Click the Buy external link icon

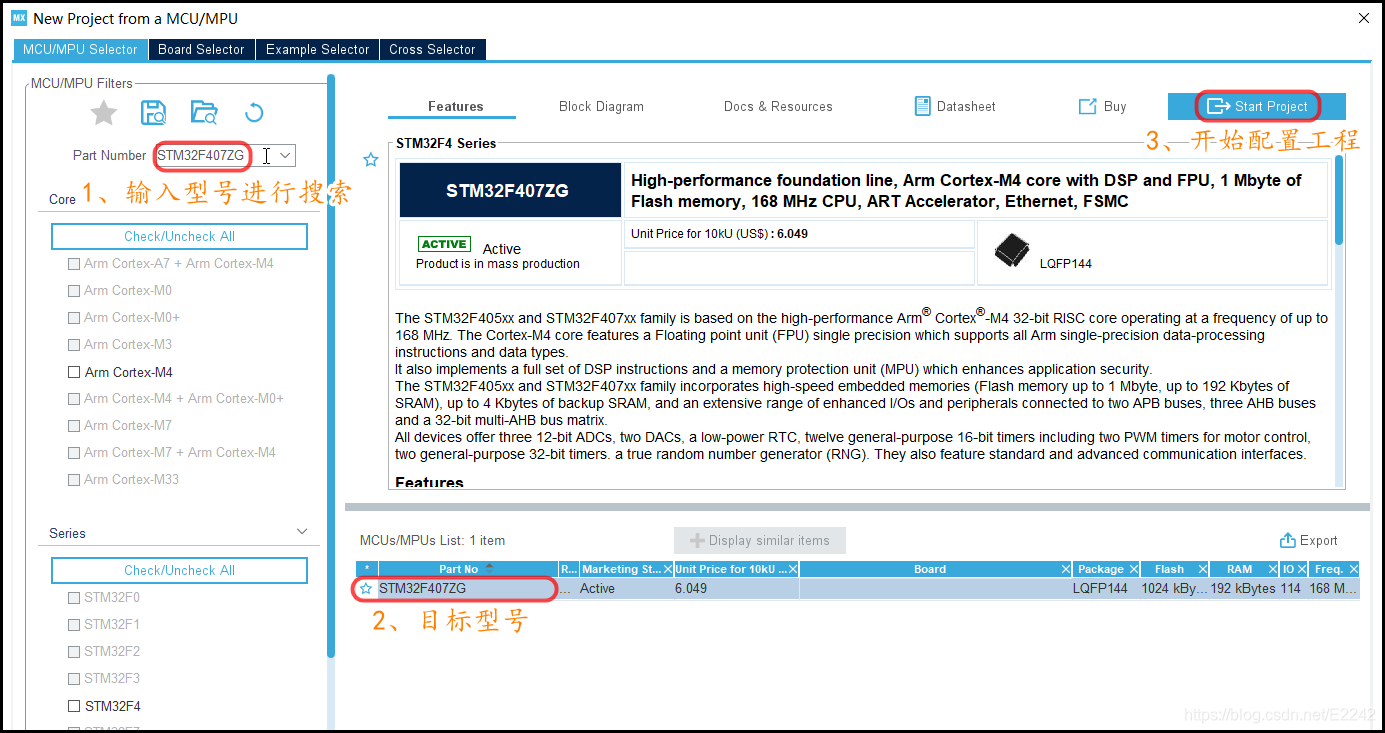[x=1087, y=106]
